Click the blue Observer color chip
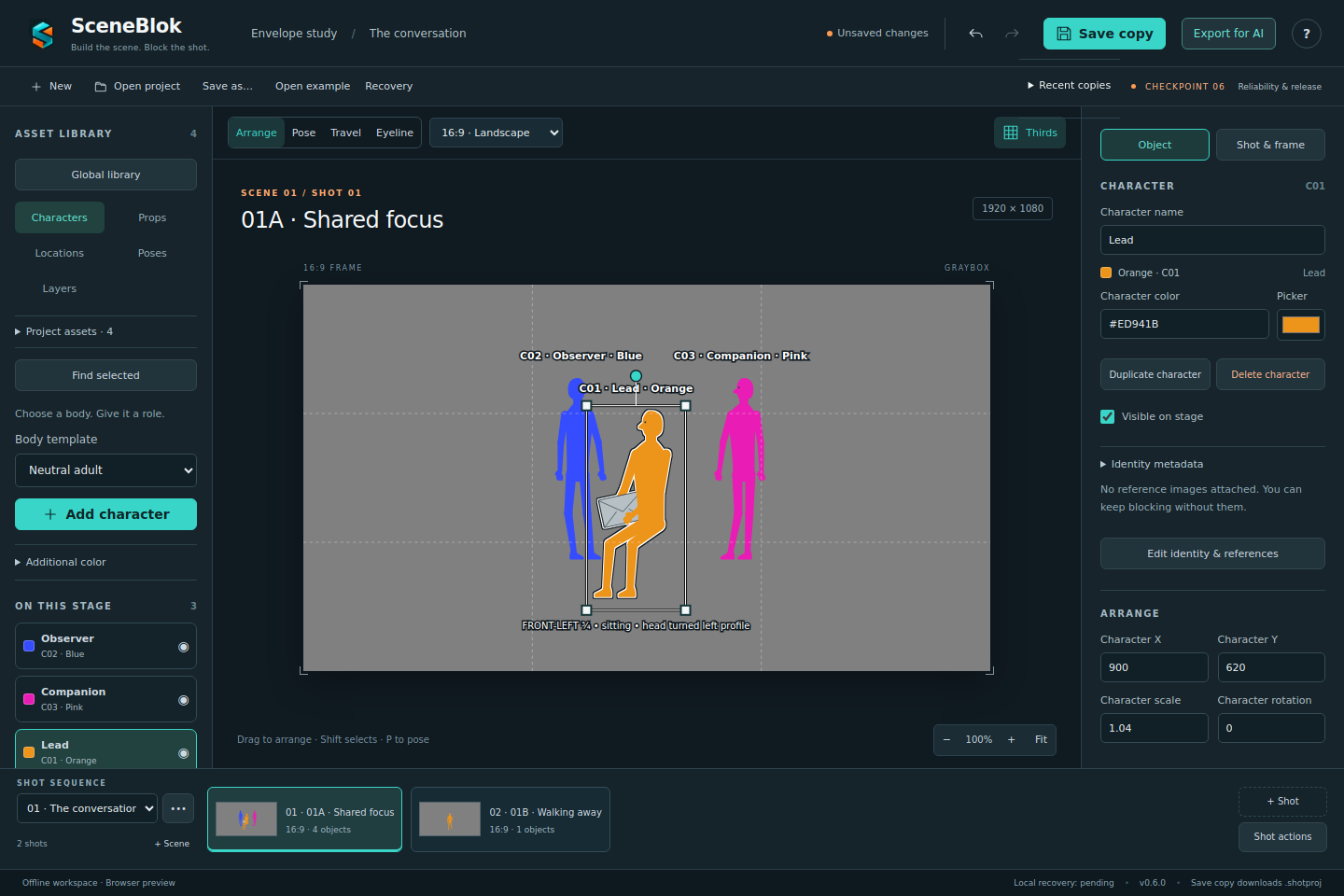Image resolution: width=1344 pixels, height=896 pixels. coord(29,646)
